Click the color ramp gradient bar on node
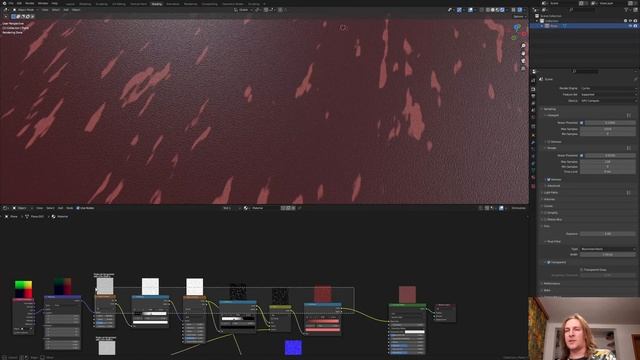The width and height of the screenshot is (640, 360). tap(238, 319)
